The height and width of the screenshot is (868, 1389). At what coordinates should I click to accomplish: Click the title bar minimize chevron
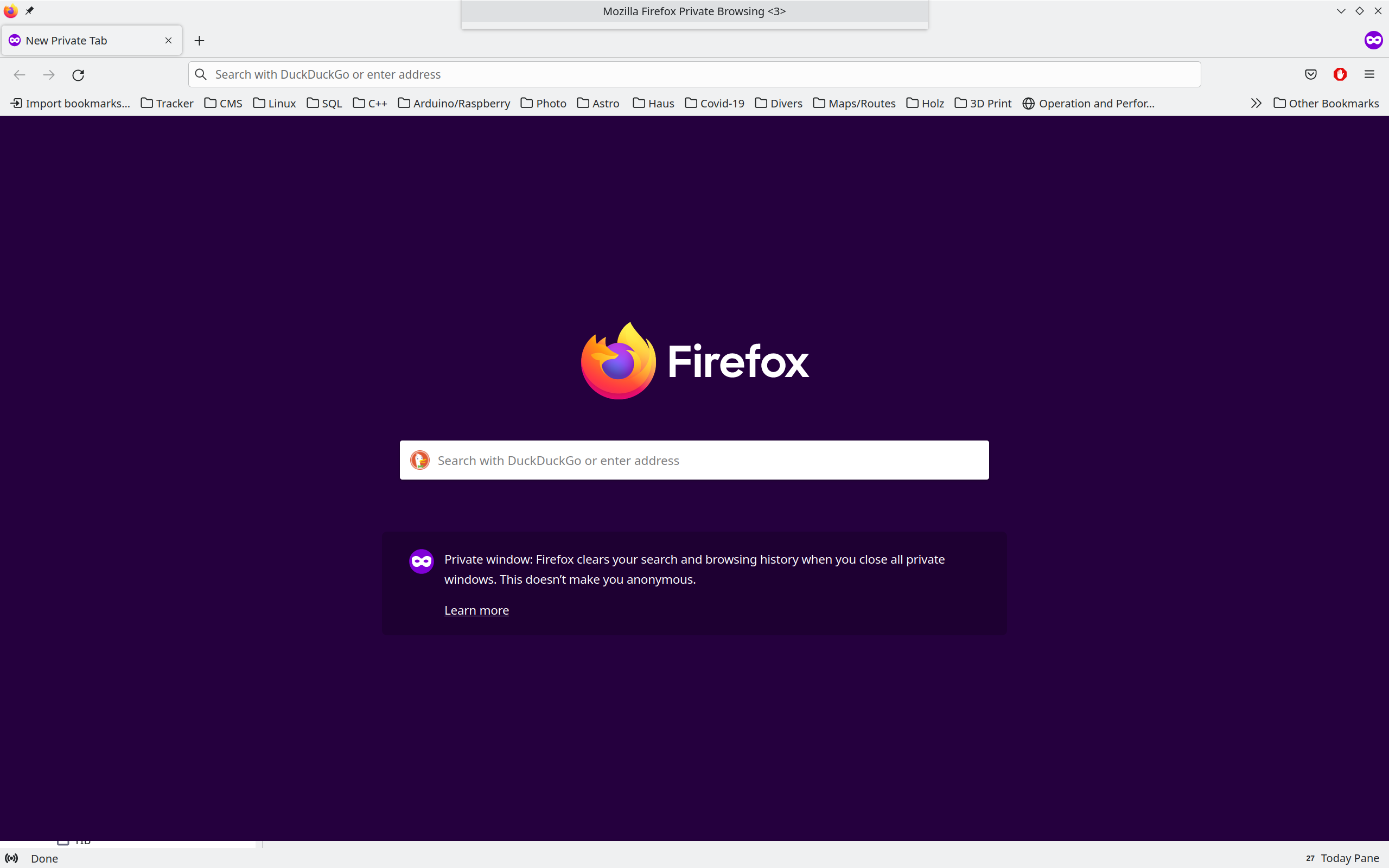point(1341,11)
